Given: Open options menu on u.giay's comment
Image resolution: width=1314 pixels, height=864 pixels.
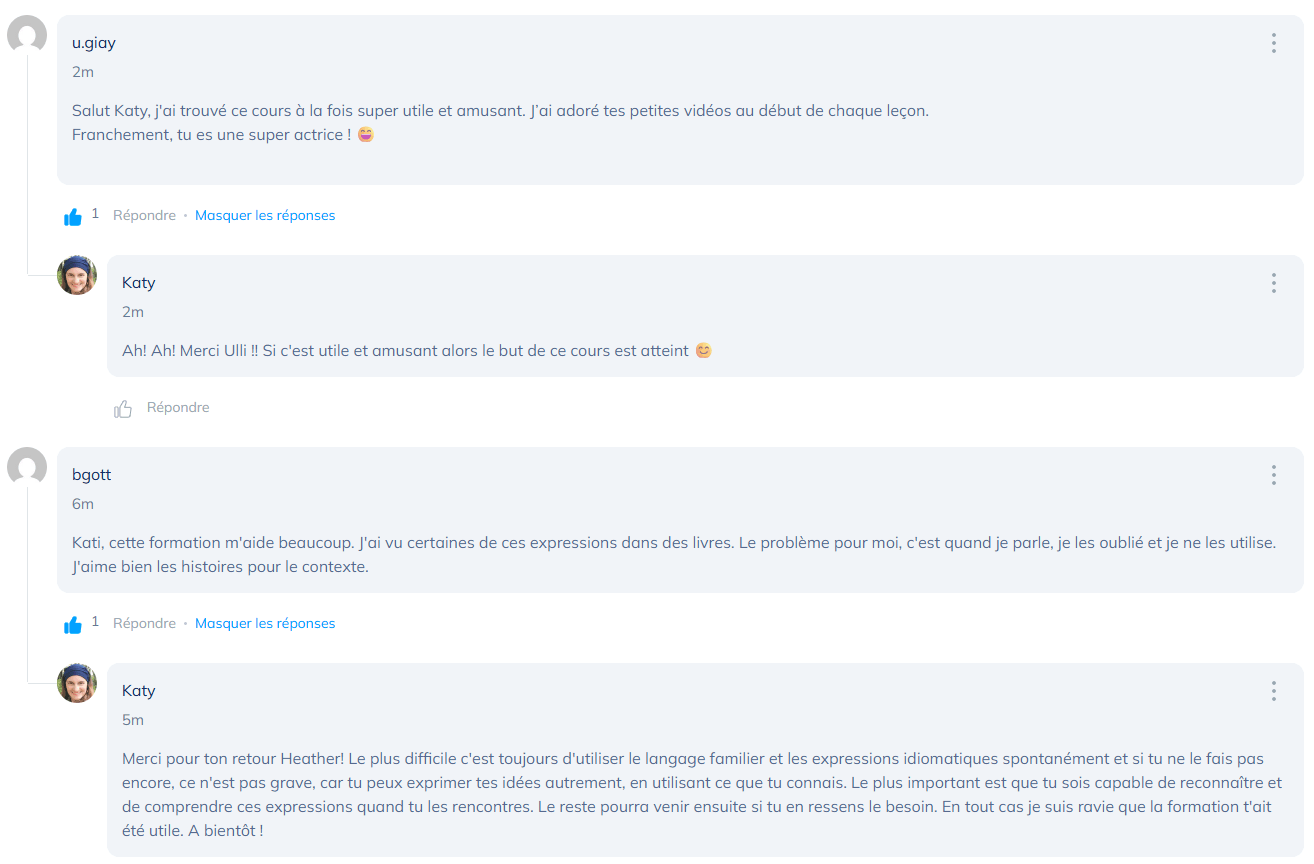Looking at the screenshot, I should [1273, 43].
